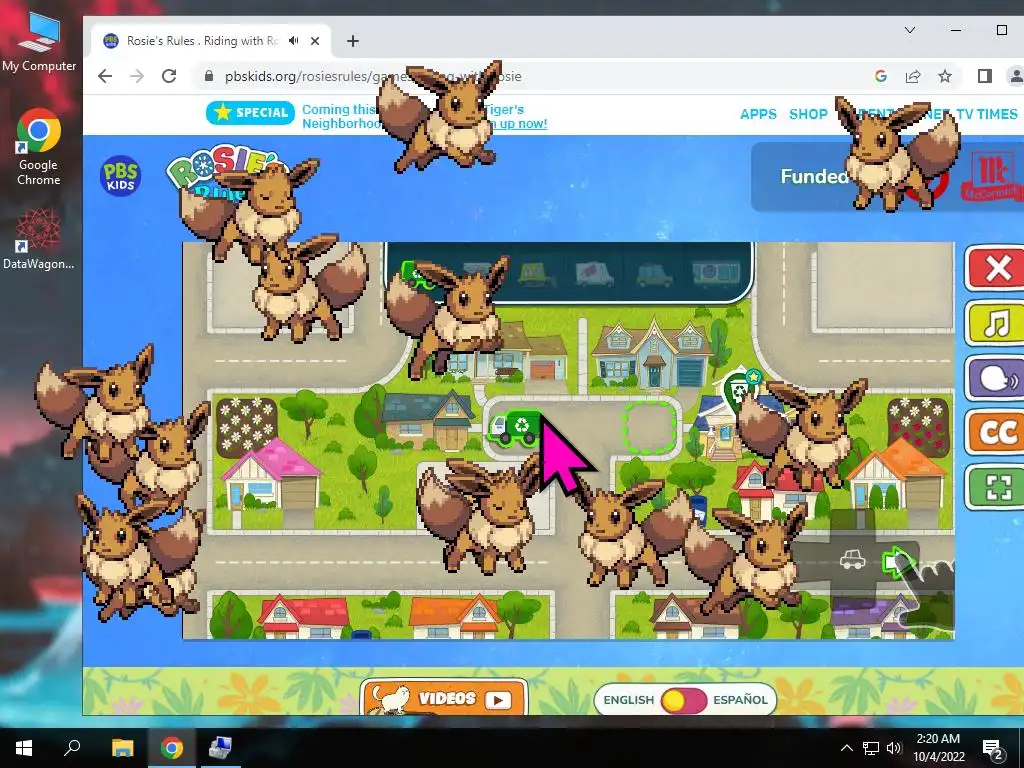Click the green recycling truck on road

click(x=515, y=428)
